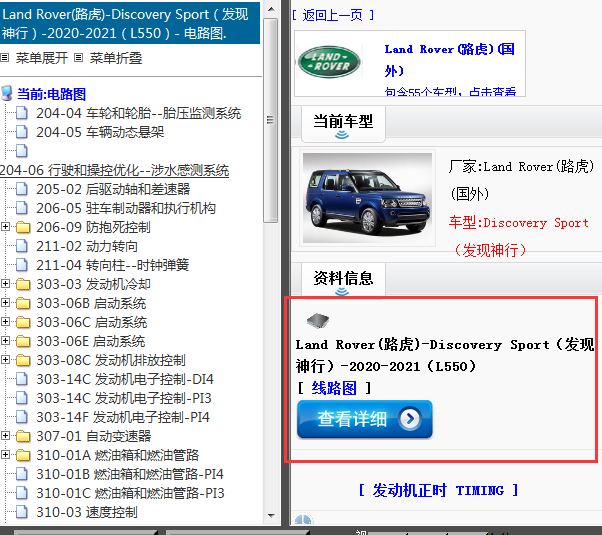602x535 pixels.
Task: Click document icon beside 211-02 动力转向
Action: coord(22,246)
